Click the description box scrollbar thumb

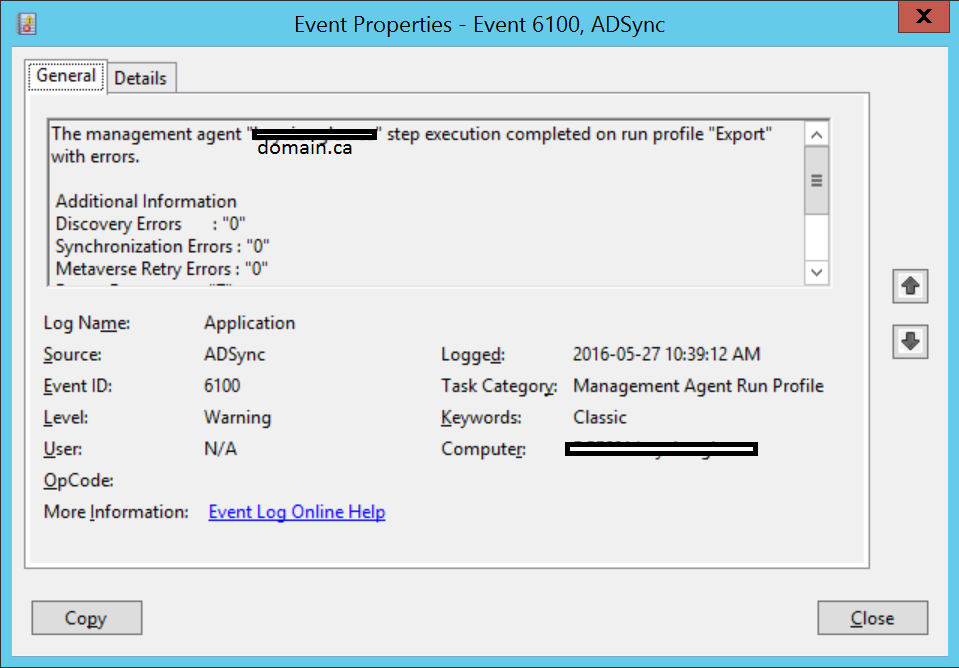(x=816, y=180)
